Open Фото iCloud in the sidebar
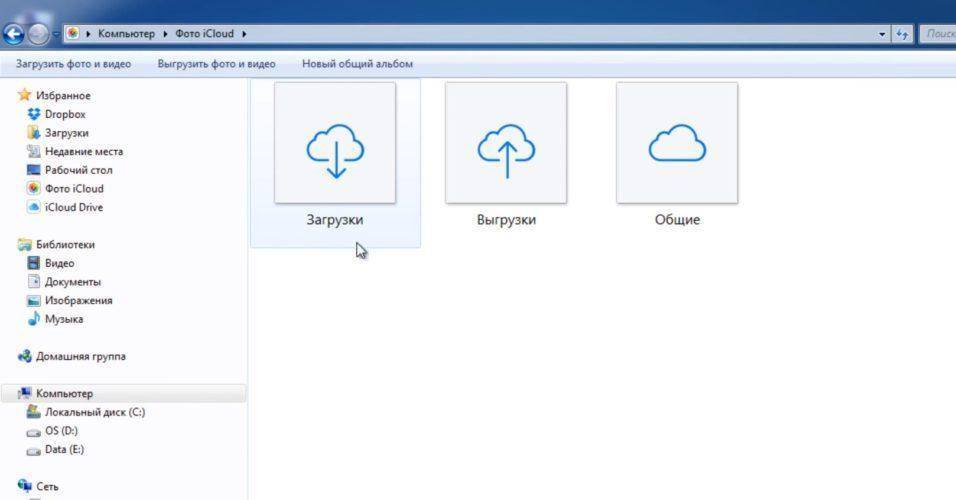The height and width of the screenshot is (500, 956). (x=73, y=188)
